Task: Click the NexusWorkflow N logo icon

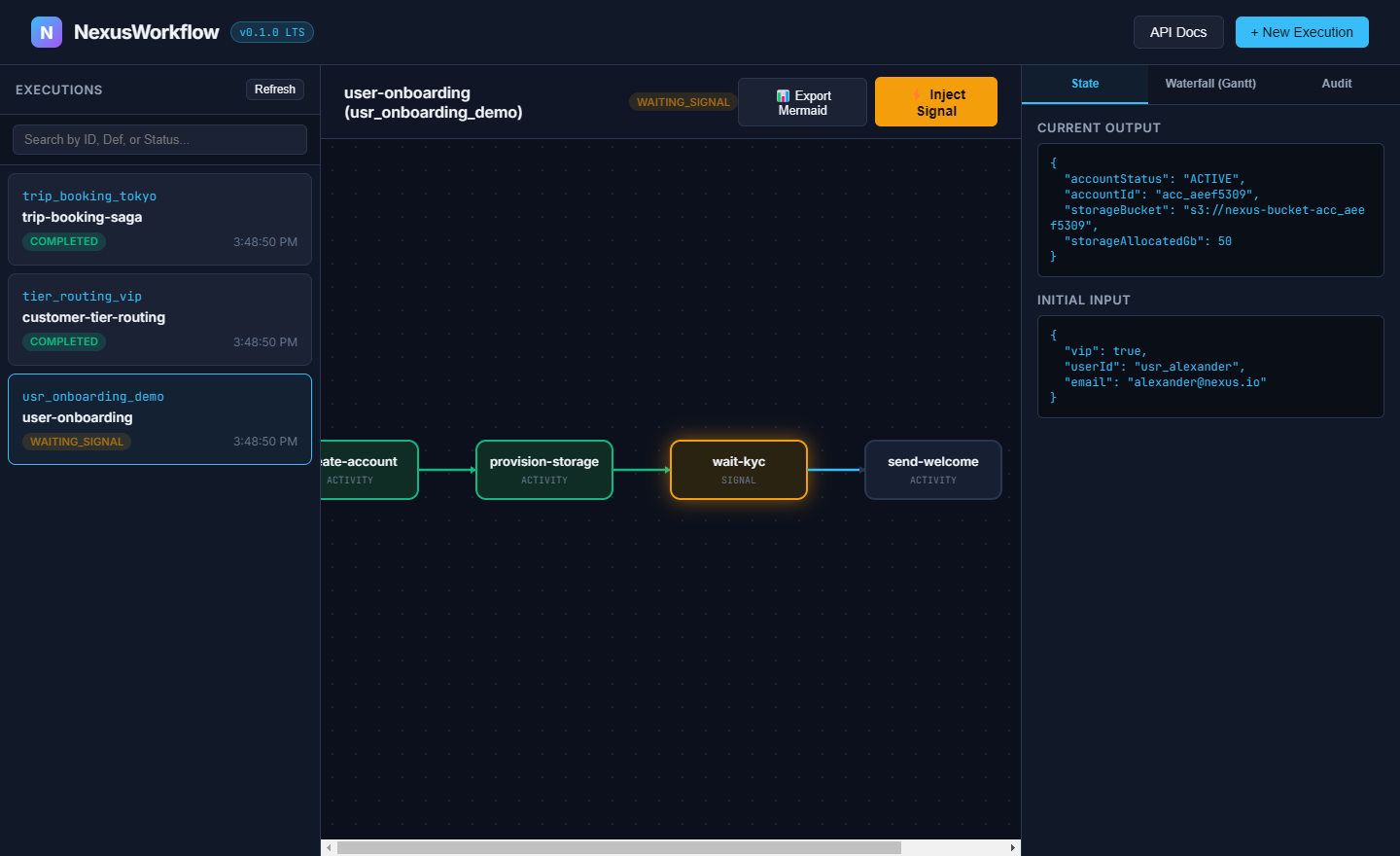Action: click(47, 32)
